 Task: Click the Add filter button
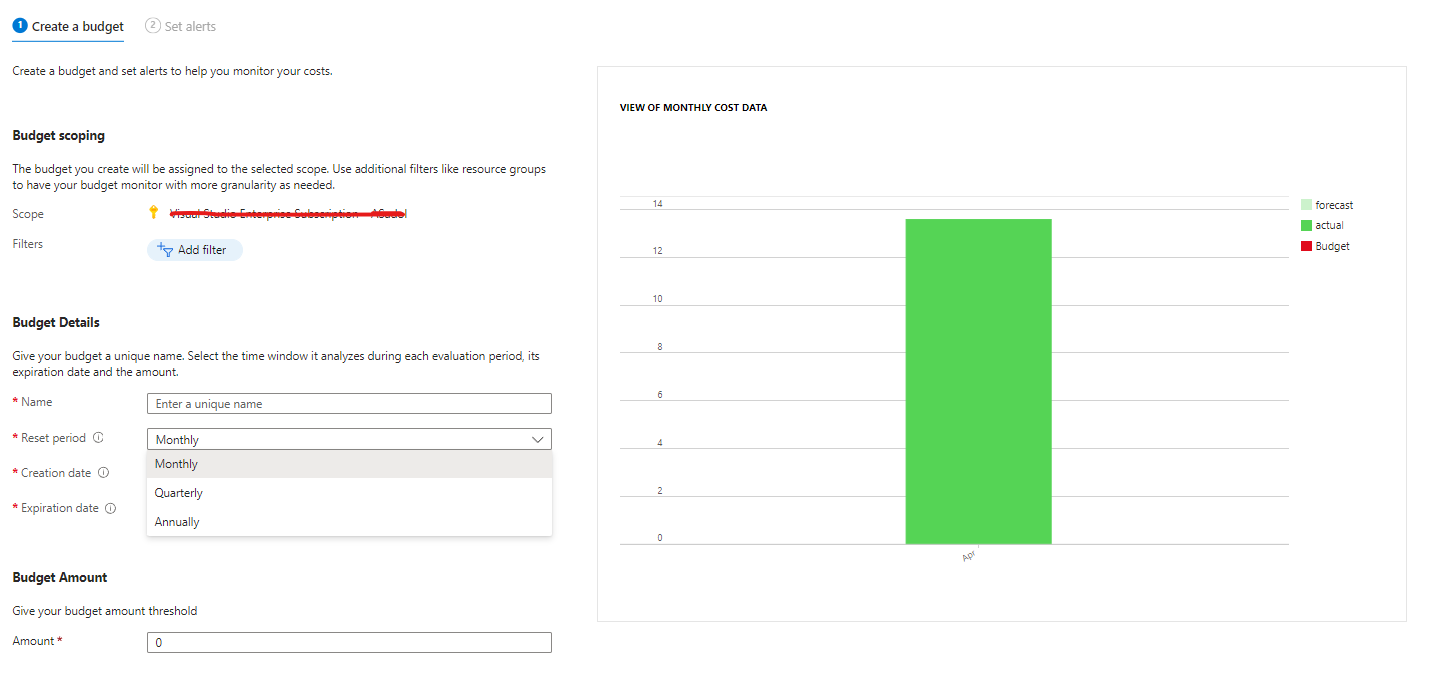tap(195, 250)
